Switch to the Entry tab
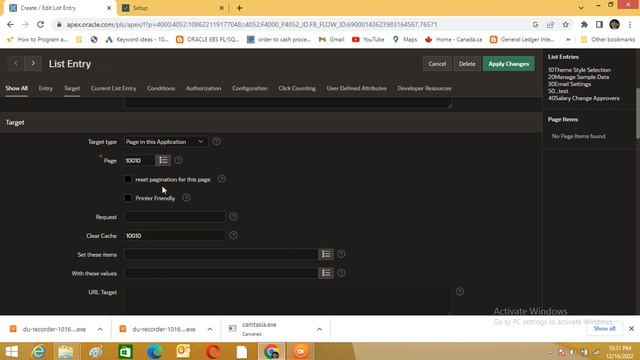640x360 pixels. coord(46,88)
